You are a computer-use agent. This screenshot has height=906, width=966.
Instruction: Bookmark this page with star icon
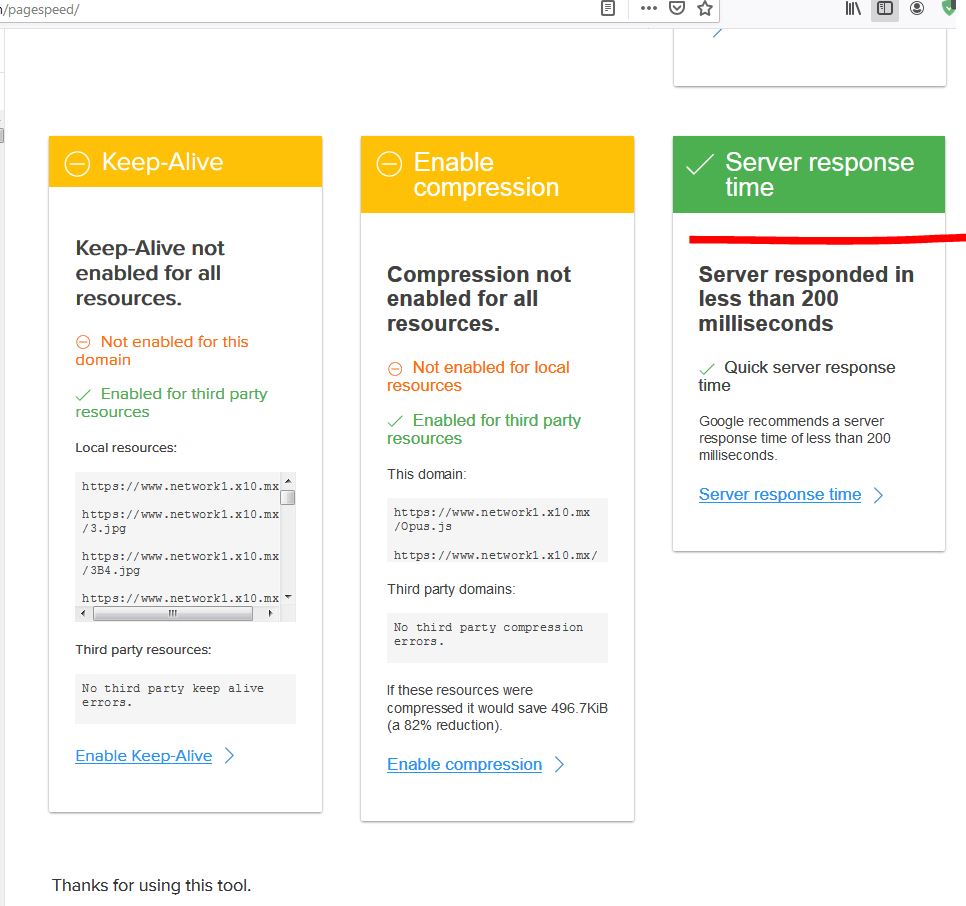point(705,9)
